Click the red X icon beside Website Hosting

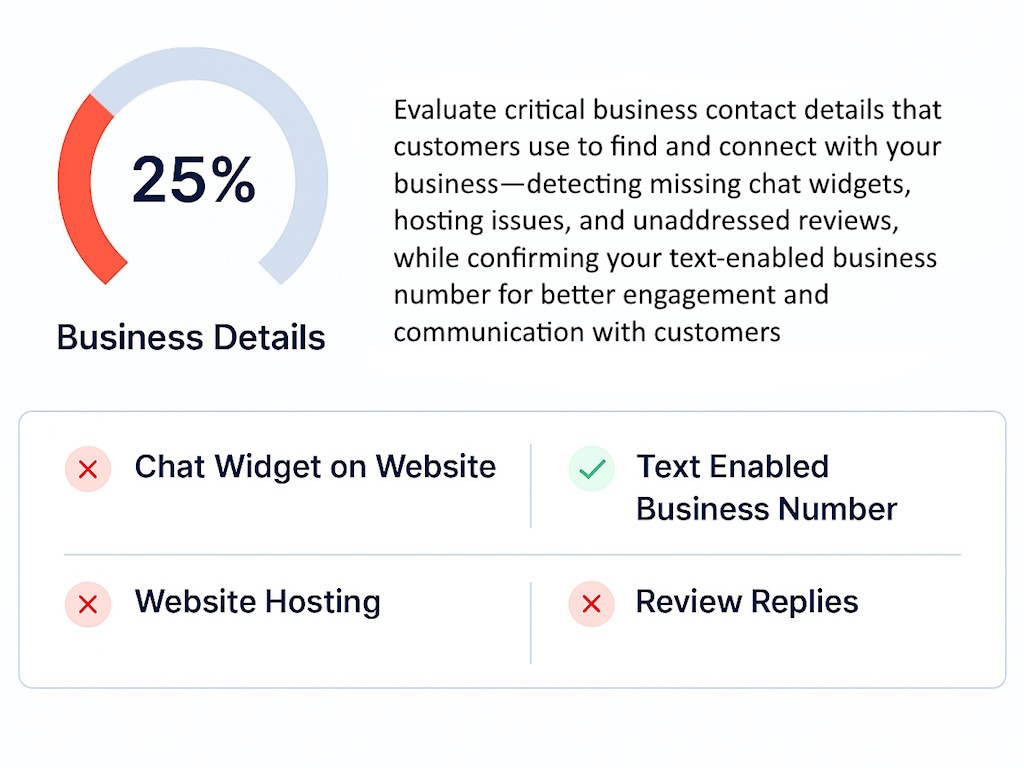pos(87,604)
